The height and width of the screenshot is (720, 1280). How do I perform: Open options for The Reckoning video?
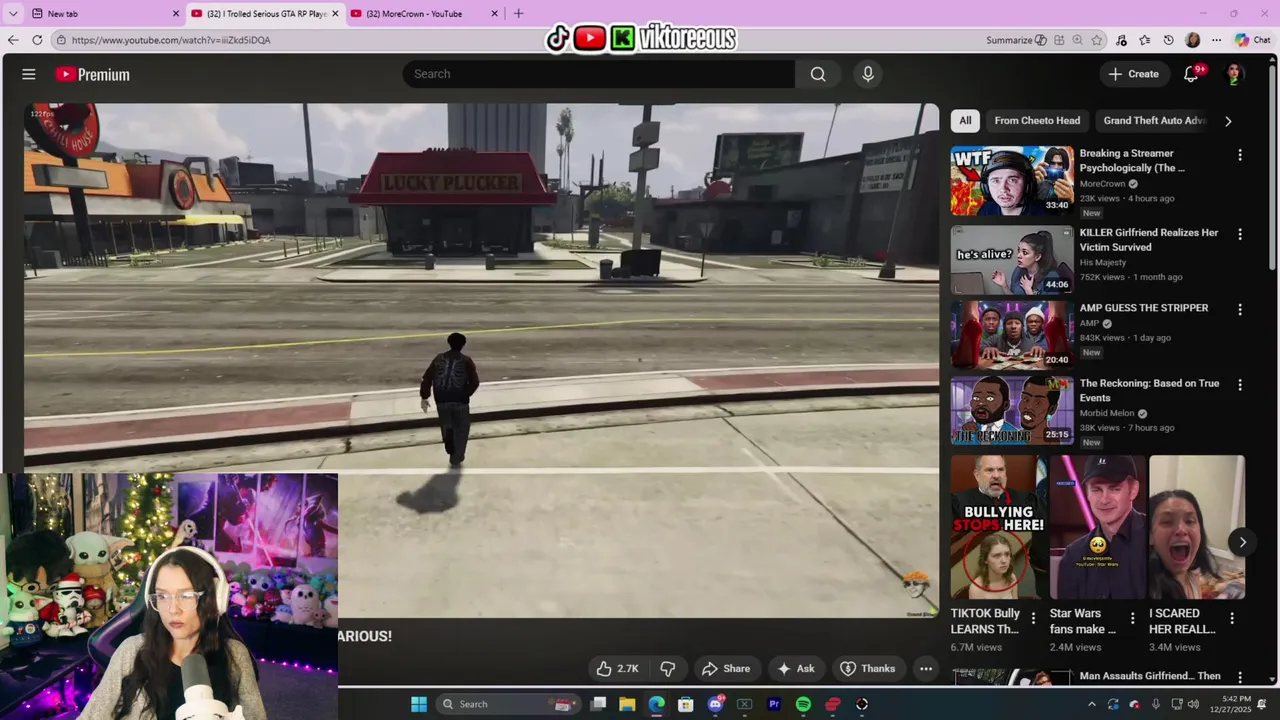[x=1240, y=385]
